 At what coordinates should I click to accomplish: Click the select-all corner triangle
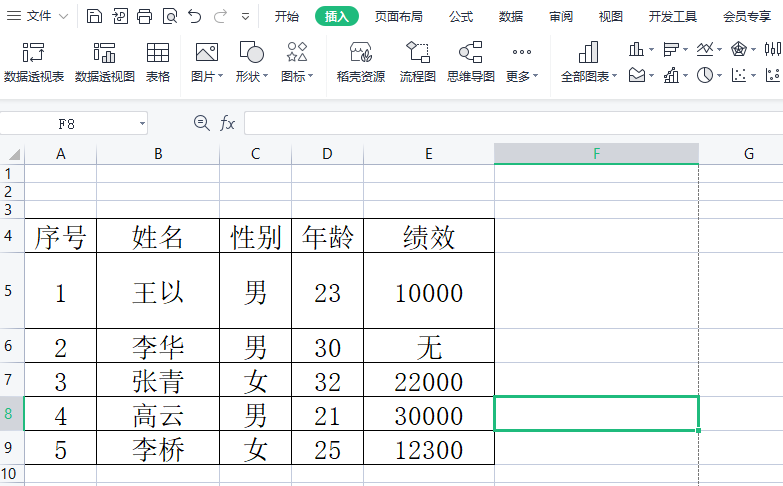point(14,154)
